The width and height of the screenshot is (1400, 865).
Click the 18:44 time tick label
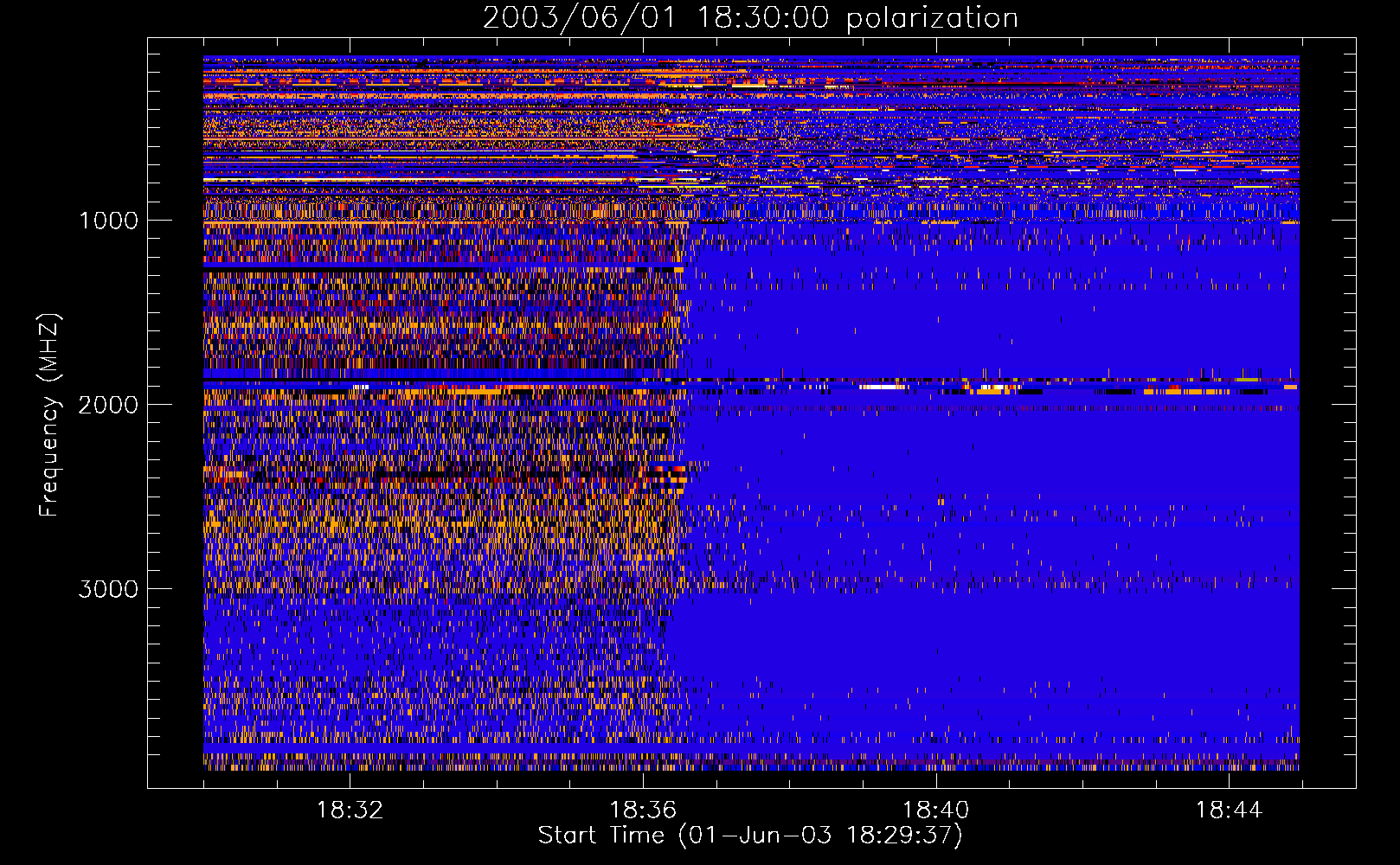coord(1229,811)
